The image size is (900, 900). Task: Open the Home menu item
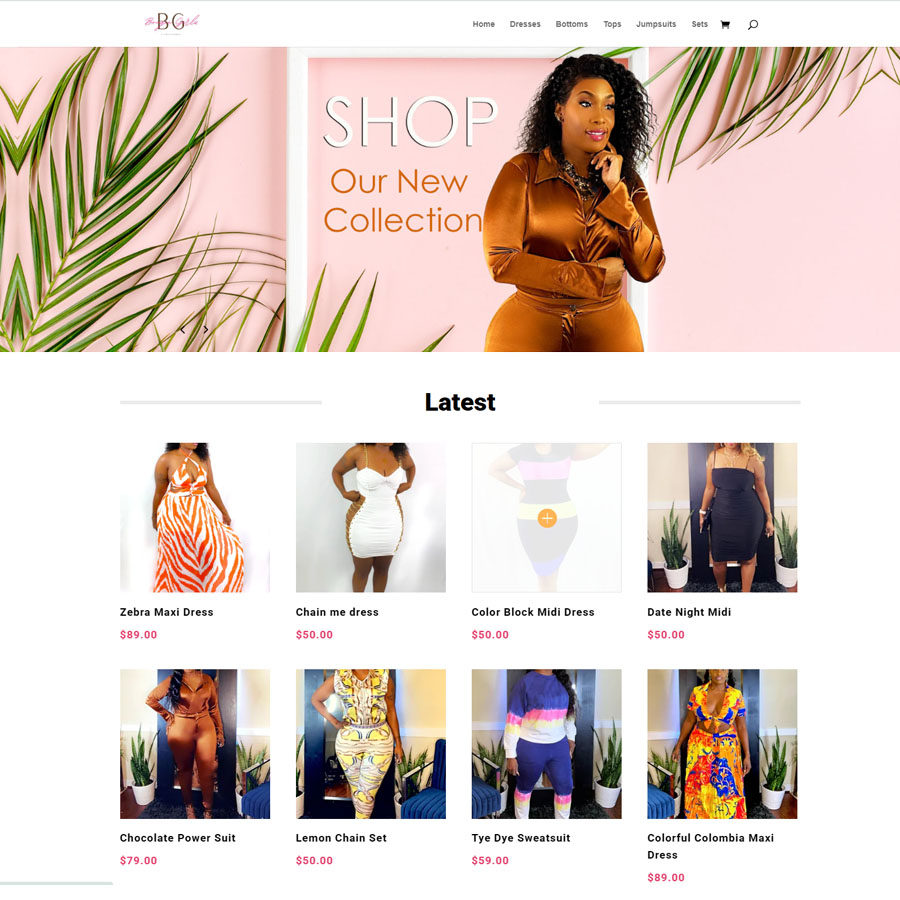pos(483,24)
